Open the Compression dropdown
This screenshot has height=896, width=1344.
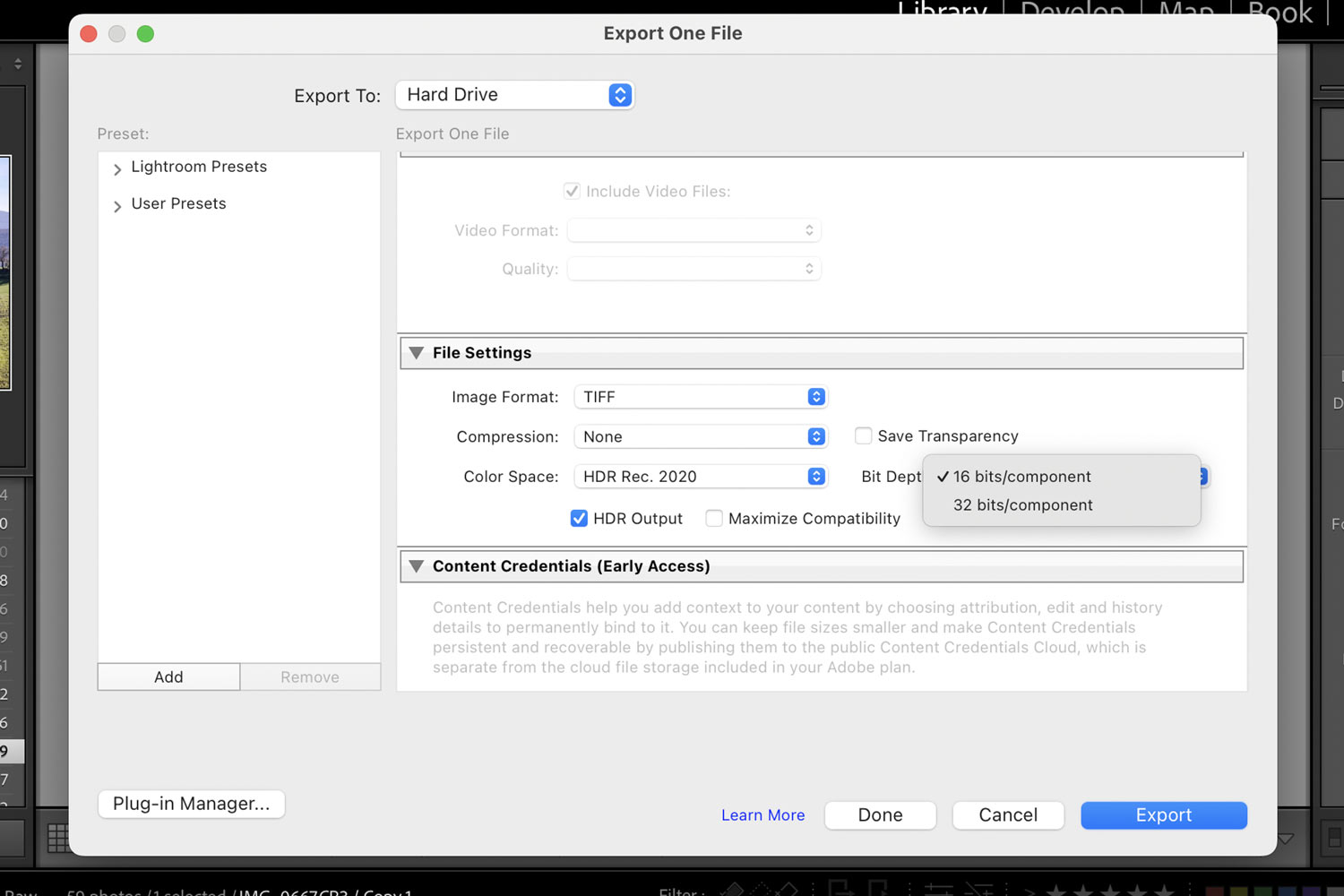pos(700,436)
